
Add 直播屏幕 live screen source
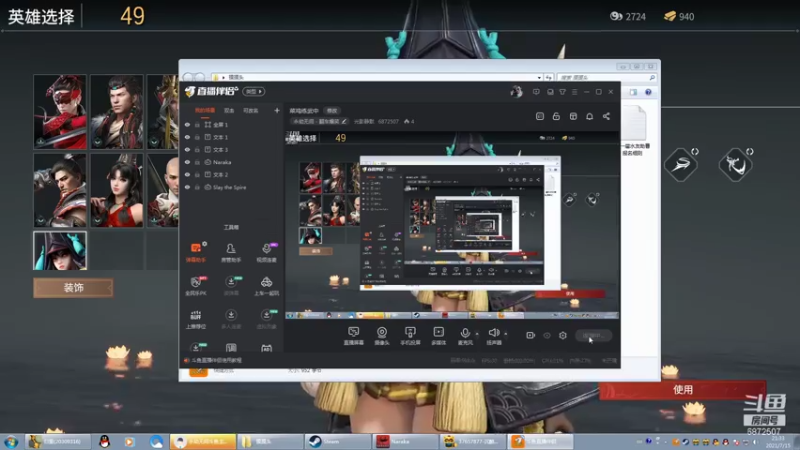pyautogui.click(x=354, y=336)
